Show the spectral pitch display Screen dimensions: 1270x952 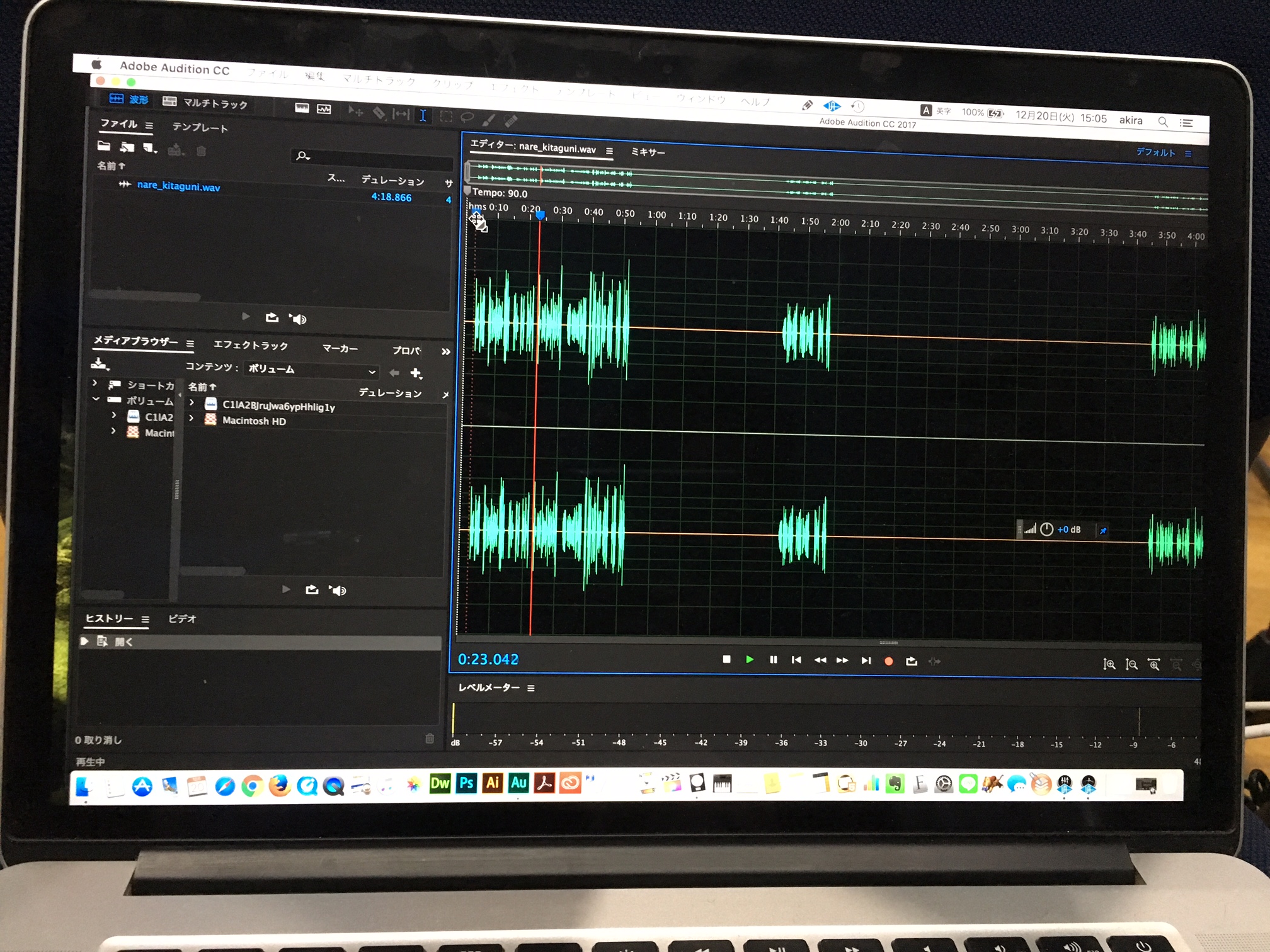pyautogui.click(x=324, y=109)
